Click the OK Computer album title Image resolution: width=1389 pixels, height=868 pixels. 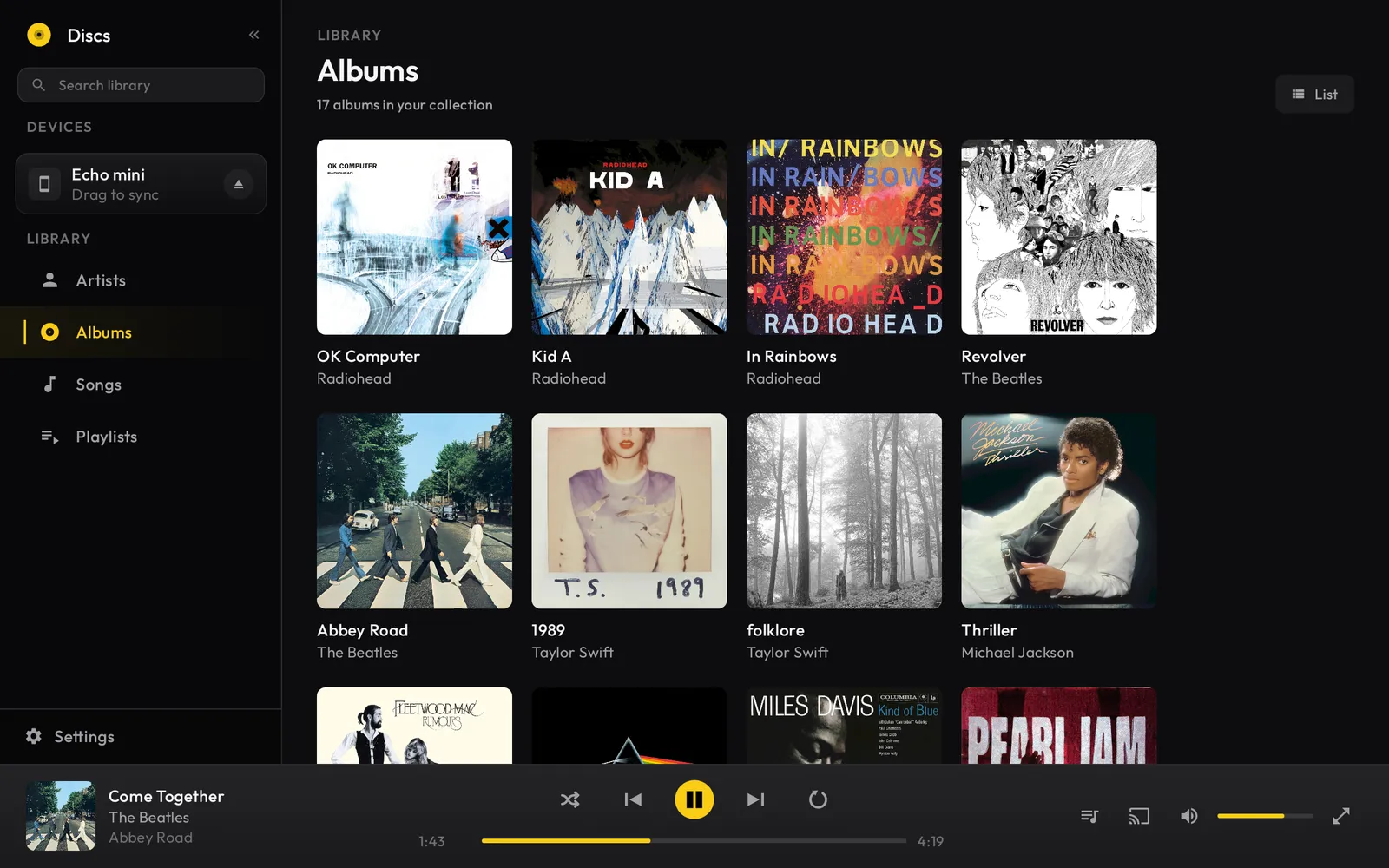(x=368, y=356)
